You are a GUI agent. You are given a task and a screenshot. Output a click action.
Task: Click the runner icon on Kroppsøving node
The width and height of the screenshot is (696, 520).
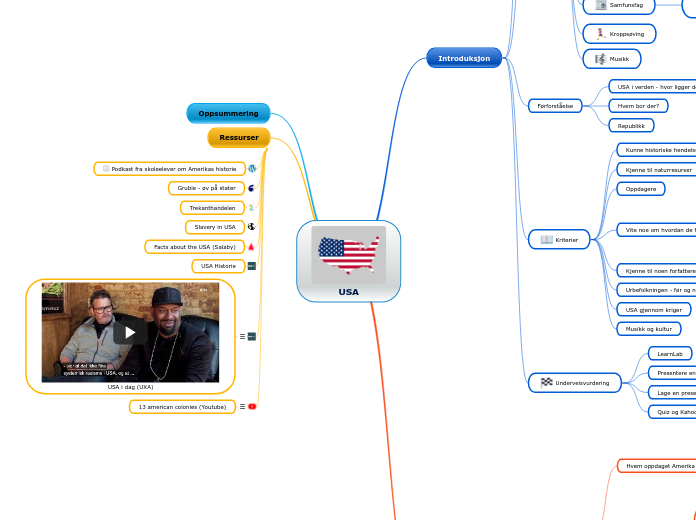point(601,34)
